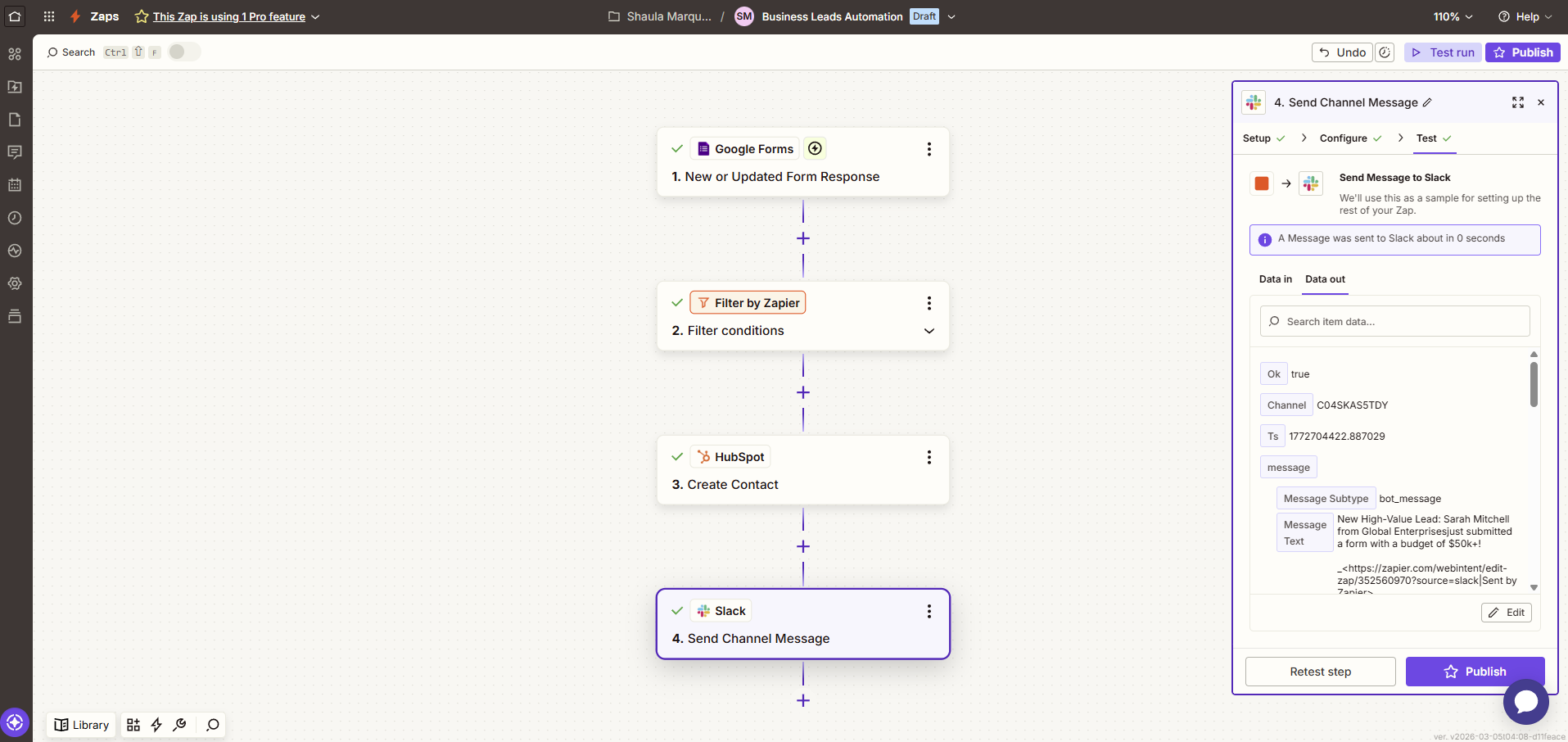The width and height of the screenshot is (1568, 742).
Task: Open dropdown next to Draft badge
Action: pos(951,16)
